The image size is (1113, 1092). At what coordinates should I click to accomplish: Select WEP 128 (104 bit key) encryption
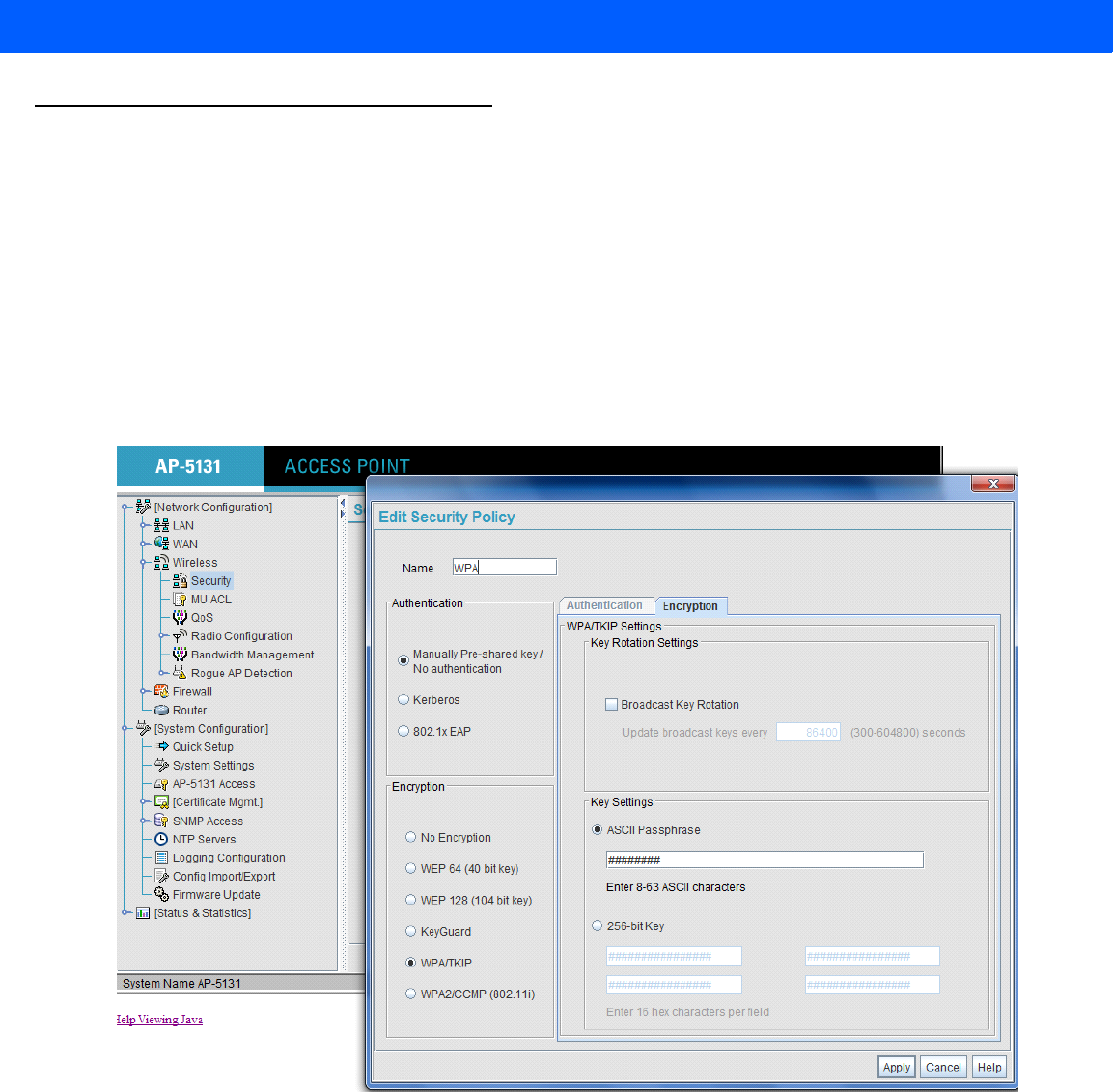(410, 900)
